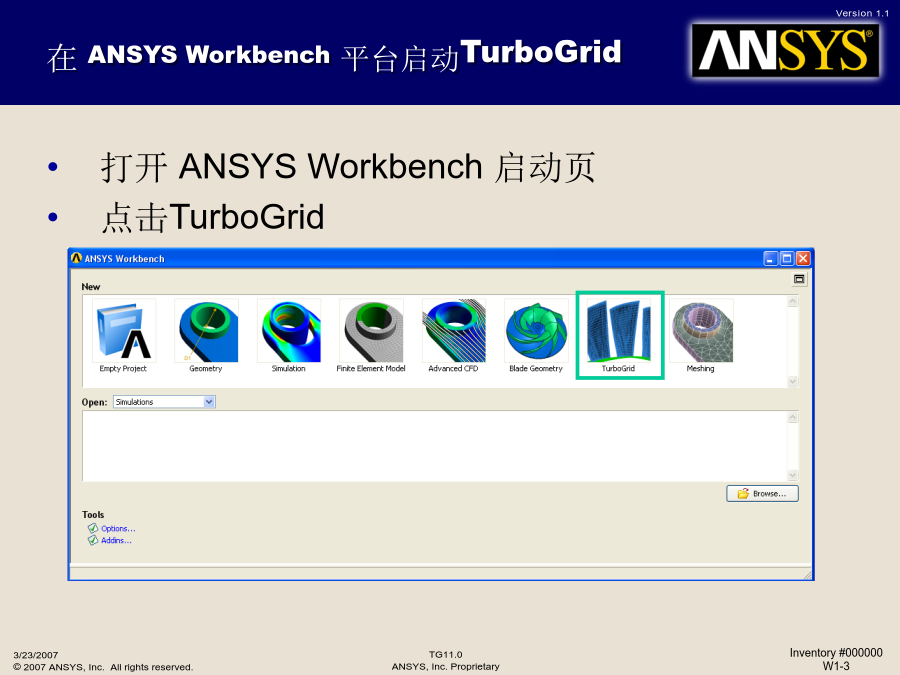The width and height of the screenshot is (900, 675).
Task: Maximize the ANSYS Workbench window
Action: [x=787, y=259]
